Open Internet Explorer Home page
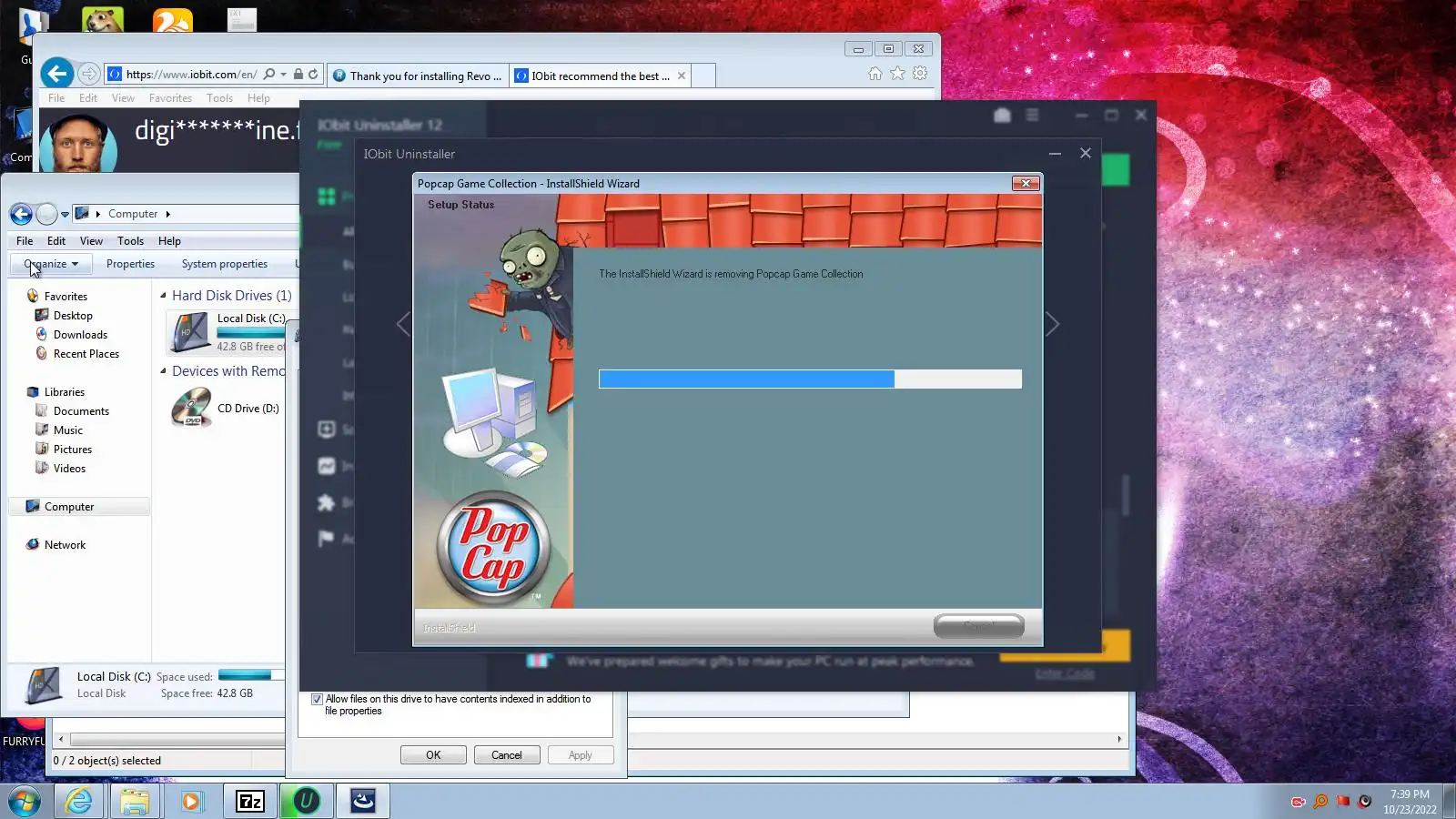Image resolution: width=1456 pixels, height=819 pixels. [875, 74]
